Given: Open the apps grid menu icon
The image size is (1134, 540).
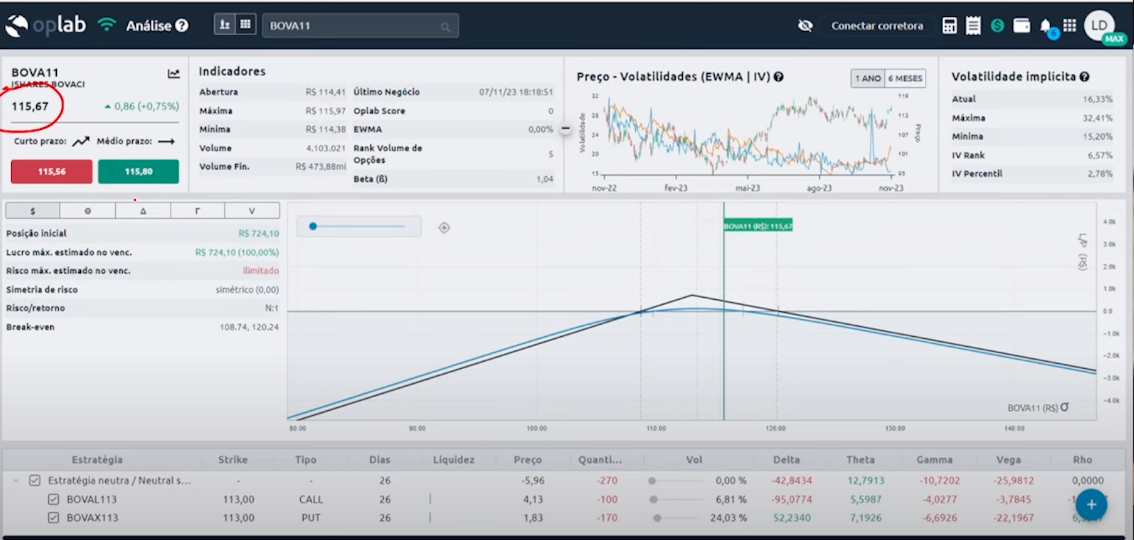Looking at the screenshot, I should [x=1069, y=26].
